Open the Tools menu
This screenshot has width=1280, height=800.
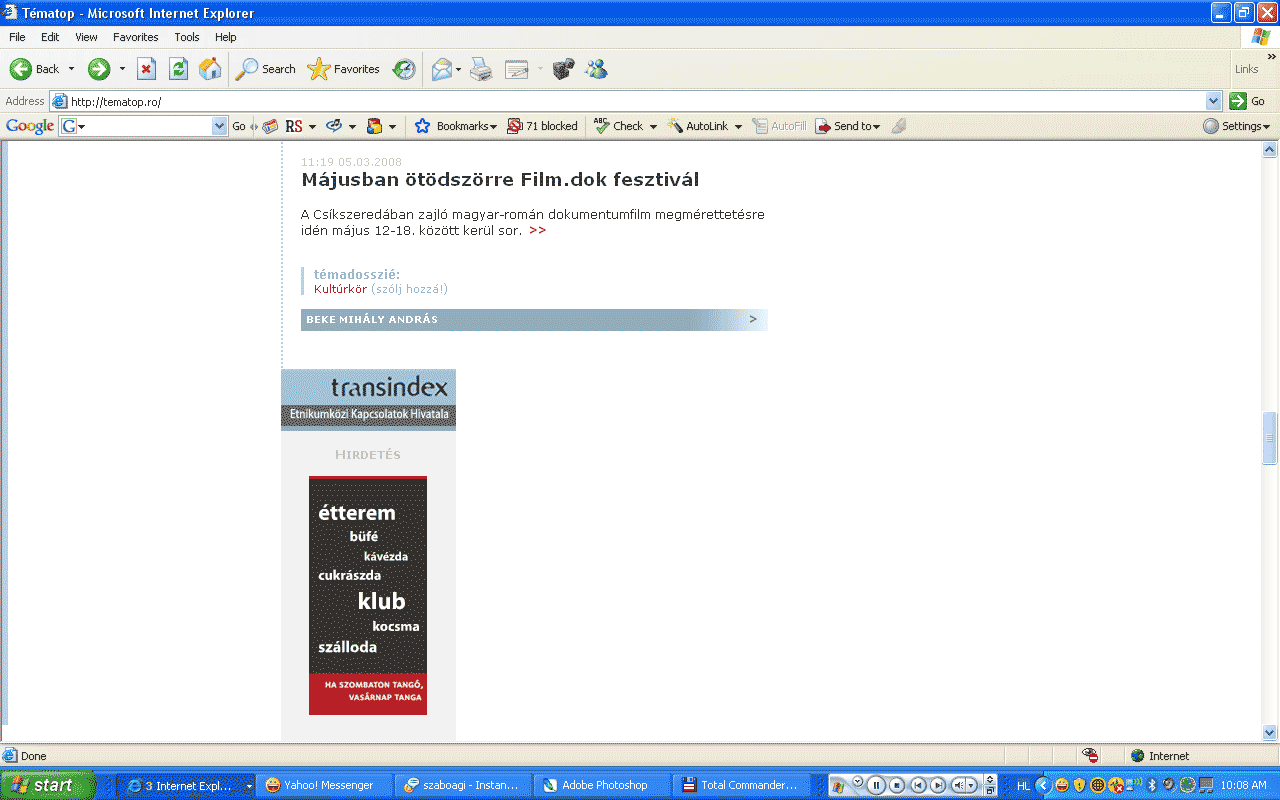point(187,37)
